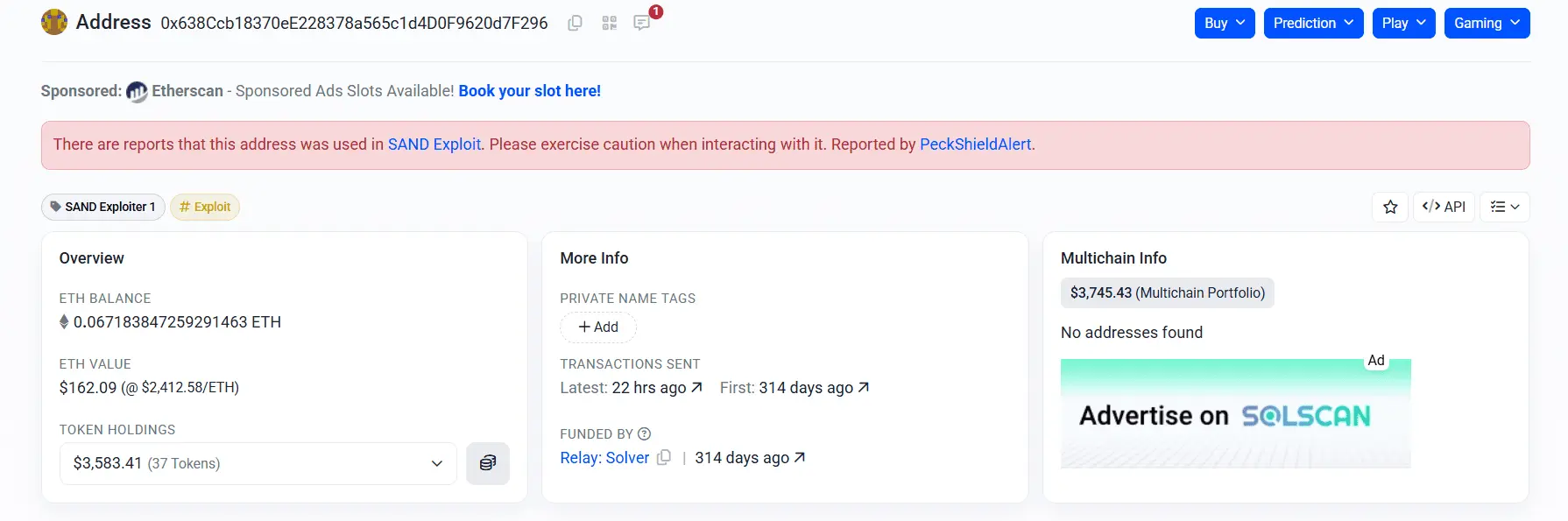Open the Advertise on Solscan ad banner

(x=1235, y=413)
